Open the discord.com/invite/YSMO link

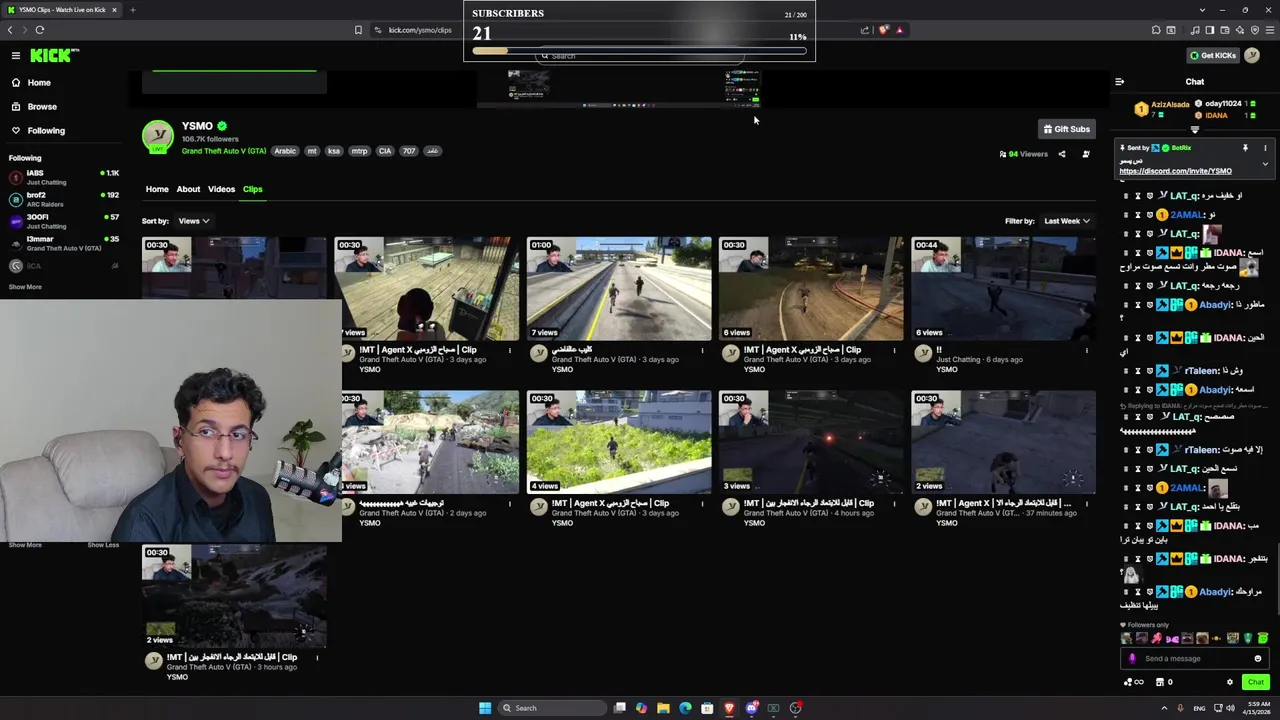(x=1175, y=171)
